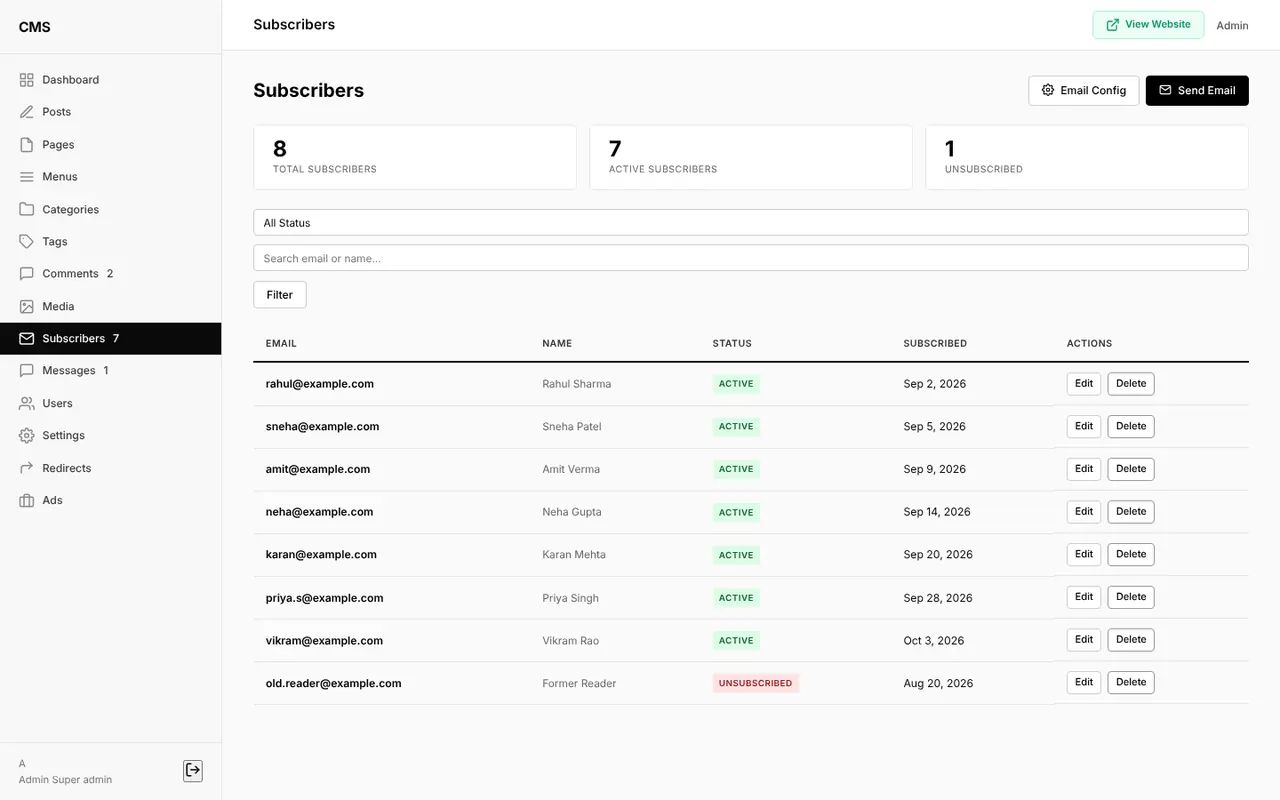Click the Total Subscribers stat card
This screenshot has height=800, width=1280.
(415, 157)
